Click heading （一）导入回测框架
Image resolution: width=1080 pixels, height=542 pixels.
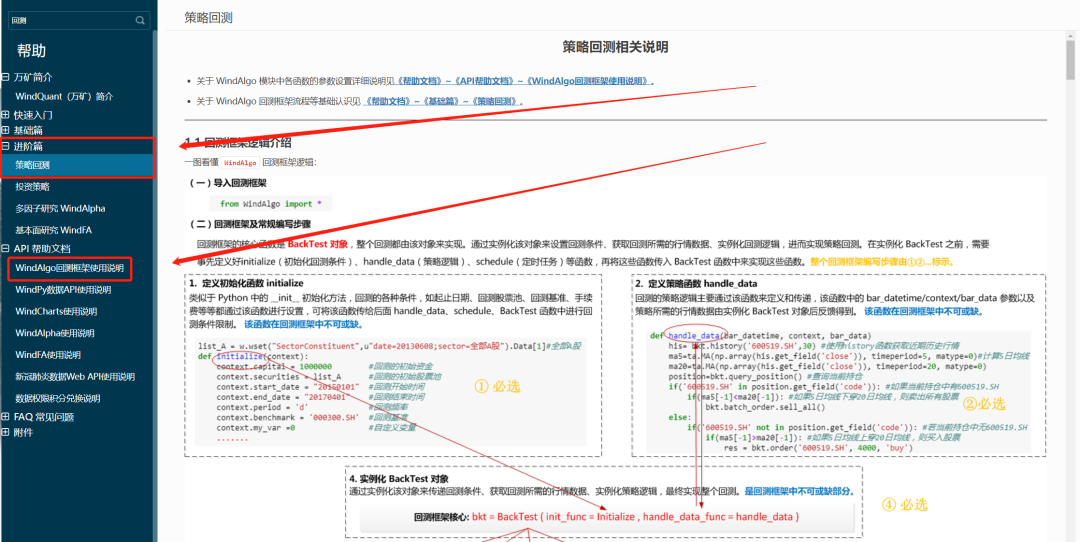pyautogui.click(x=228, y=184)
